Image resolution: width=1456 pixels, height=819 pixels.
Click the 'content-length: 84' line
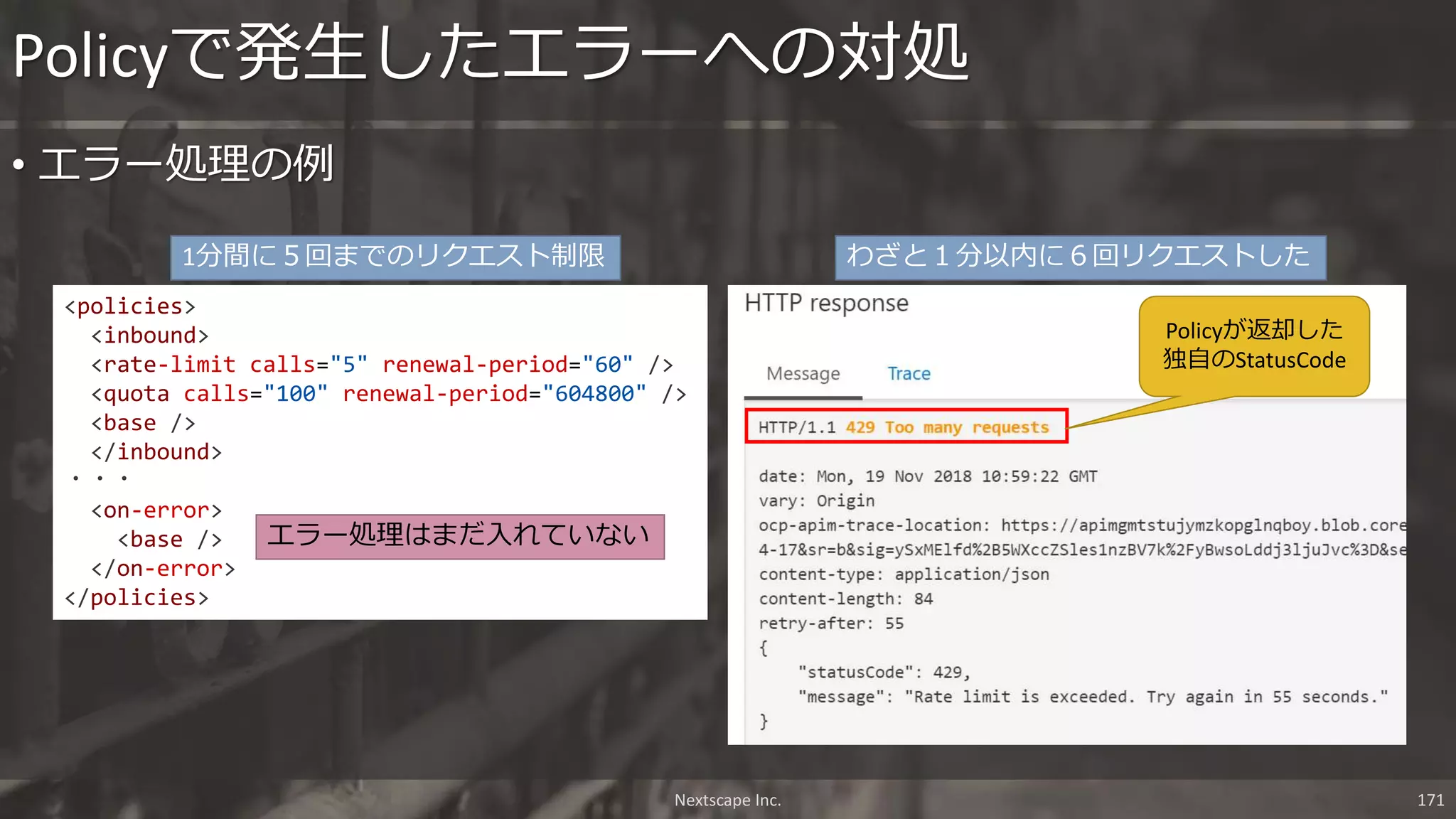845,599
